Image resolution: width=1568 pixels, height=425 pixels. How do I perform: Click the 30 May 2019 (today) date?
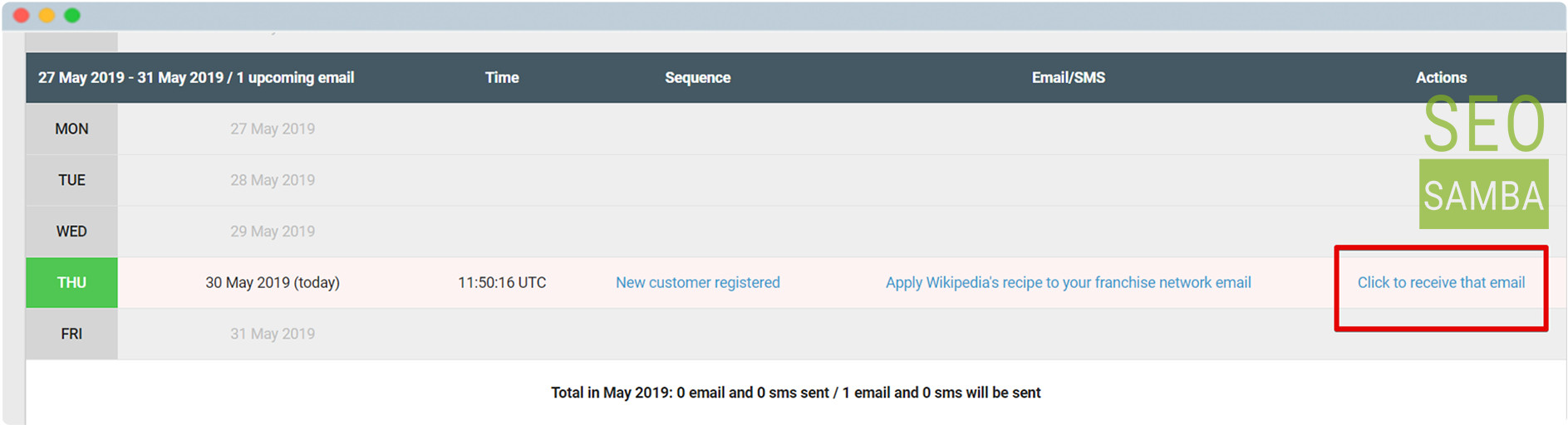pyautogui.click(x=273, y=282)
